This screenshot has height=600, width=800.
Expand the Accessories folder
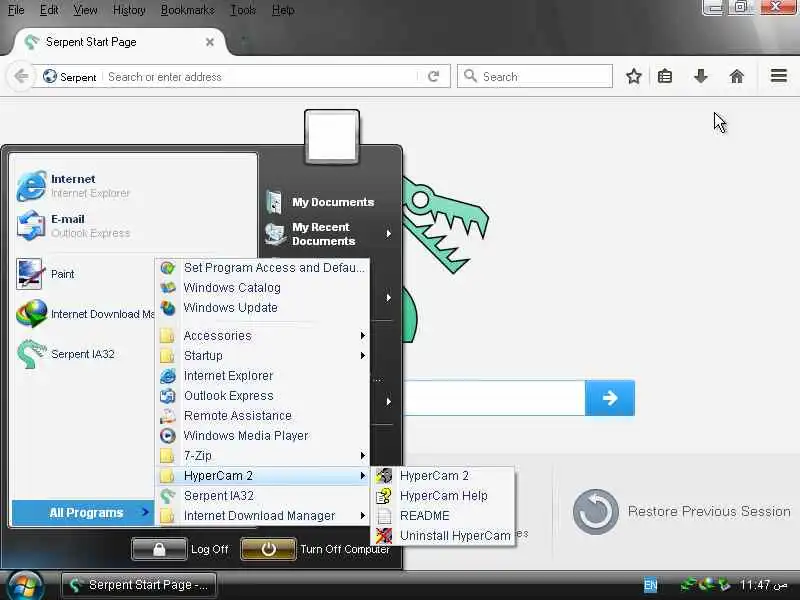(x=263, y=336)
